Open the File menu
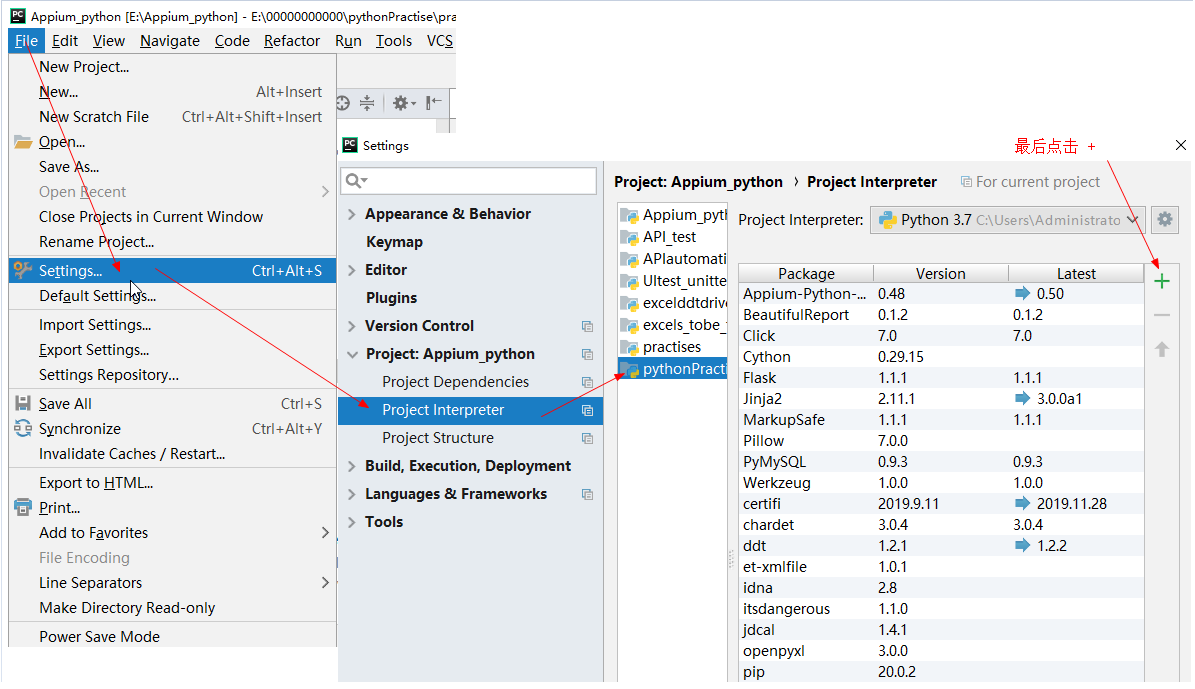 (x=26, y=40)
